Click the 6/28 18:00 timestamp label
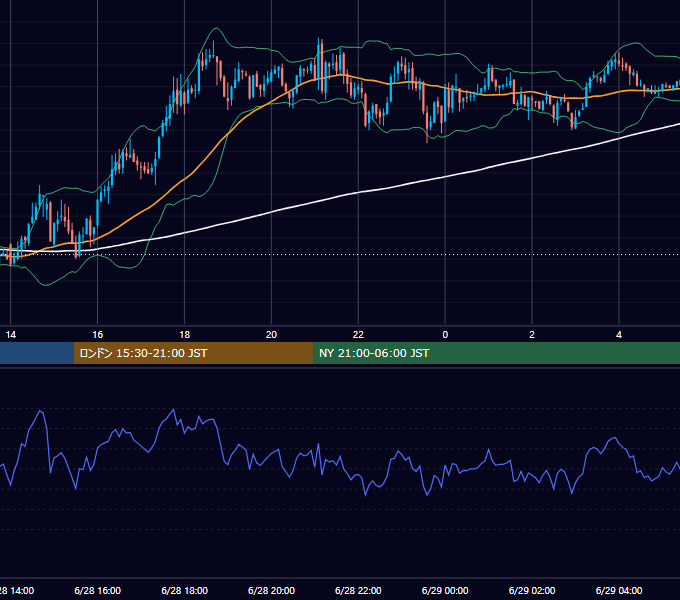The width and height of the screenshot is (680, 600). [185, 590]
